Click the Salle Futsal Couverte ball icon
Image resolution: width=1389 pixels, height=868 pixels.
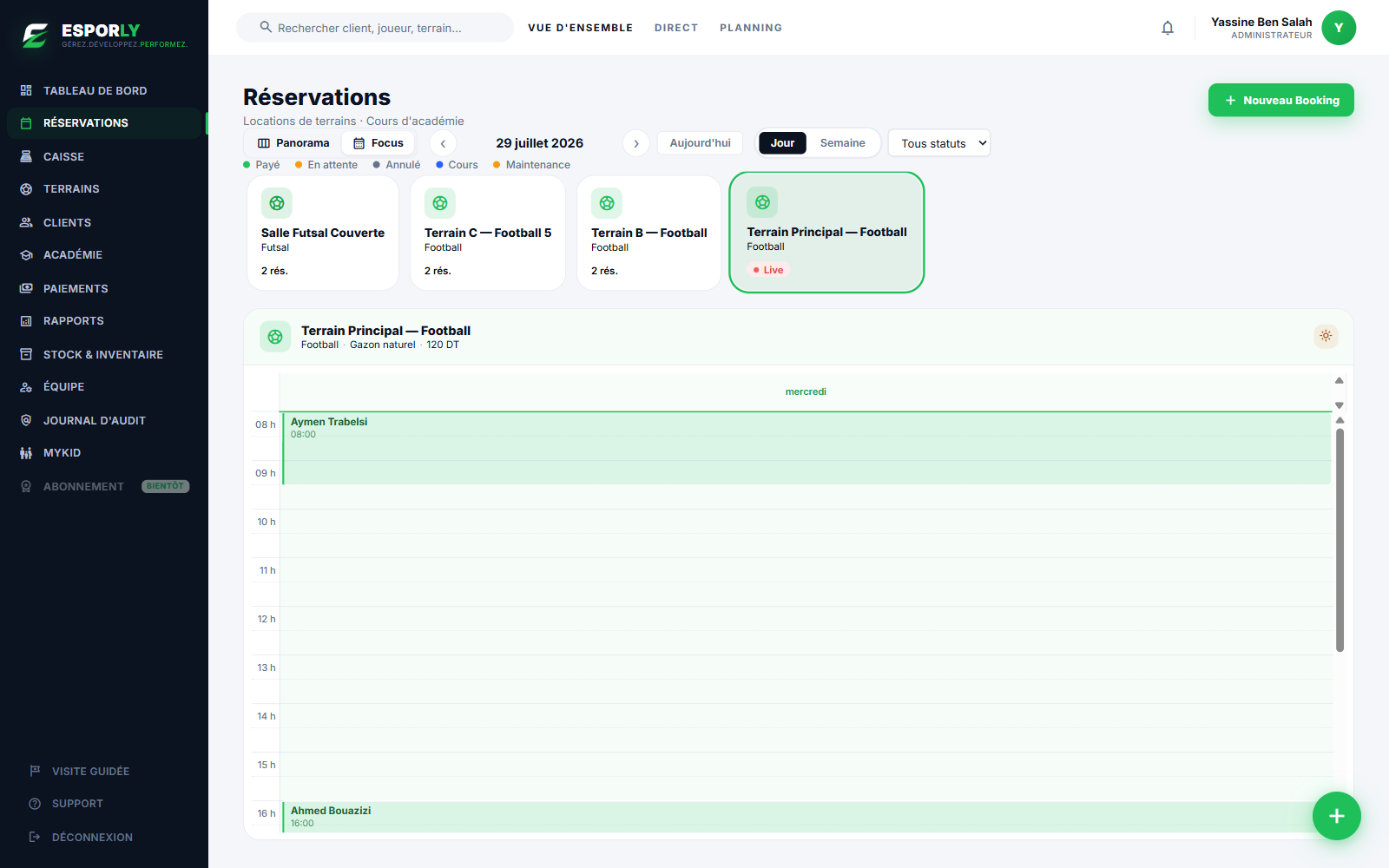[x=277, y=203]
